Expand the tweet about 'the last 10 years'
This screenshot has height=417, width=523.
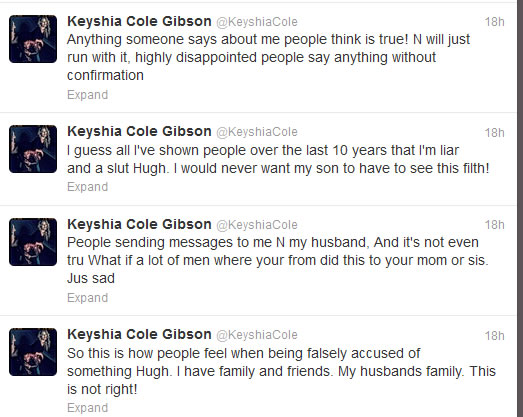pos(87,187)
